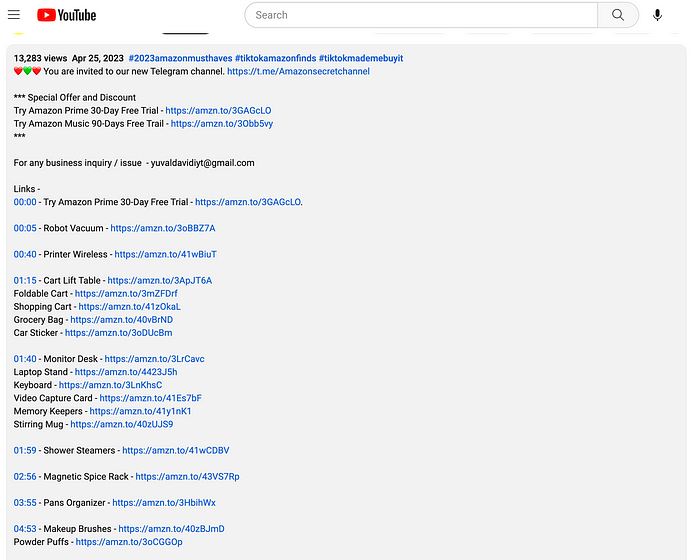Open the Stirring Mug link
This screenshot has height=560, width=700.
[122, 424]
